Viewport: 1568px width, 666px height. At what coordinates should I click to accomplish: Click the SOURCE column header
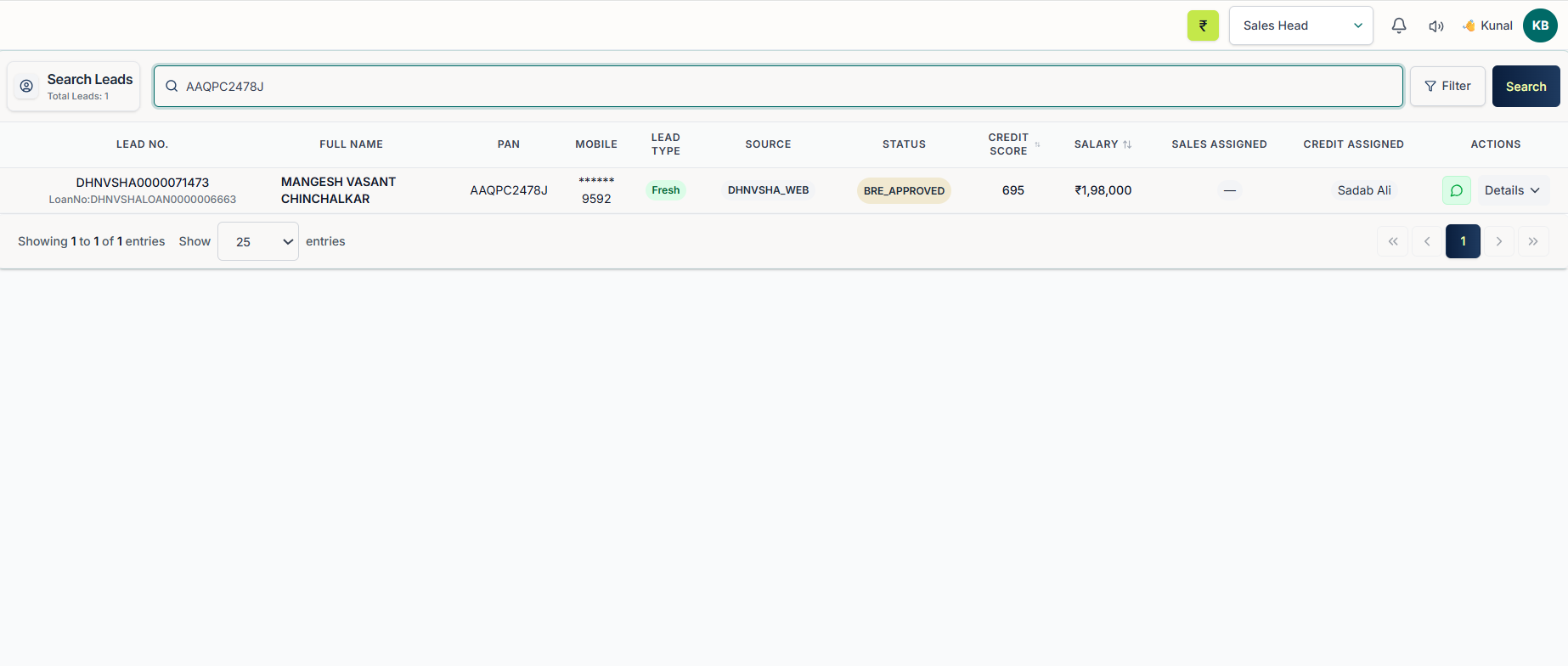pos(768,144)
